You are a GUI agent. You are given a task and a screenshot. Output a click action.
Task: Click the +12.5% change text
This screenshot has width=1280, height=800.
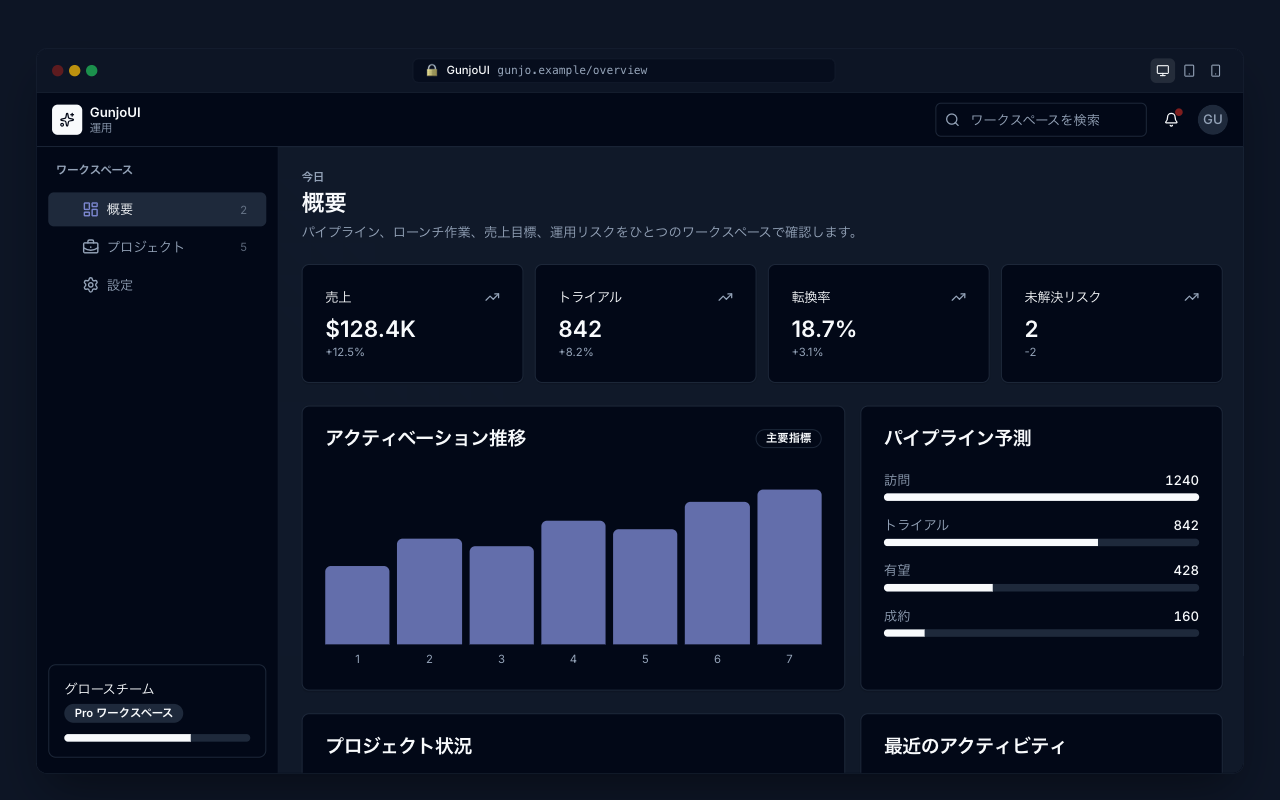pyautogui.click(x=345, y=352)
